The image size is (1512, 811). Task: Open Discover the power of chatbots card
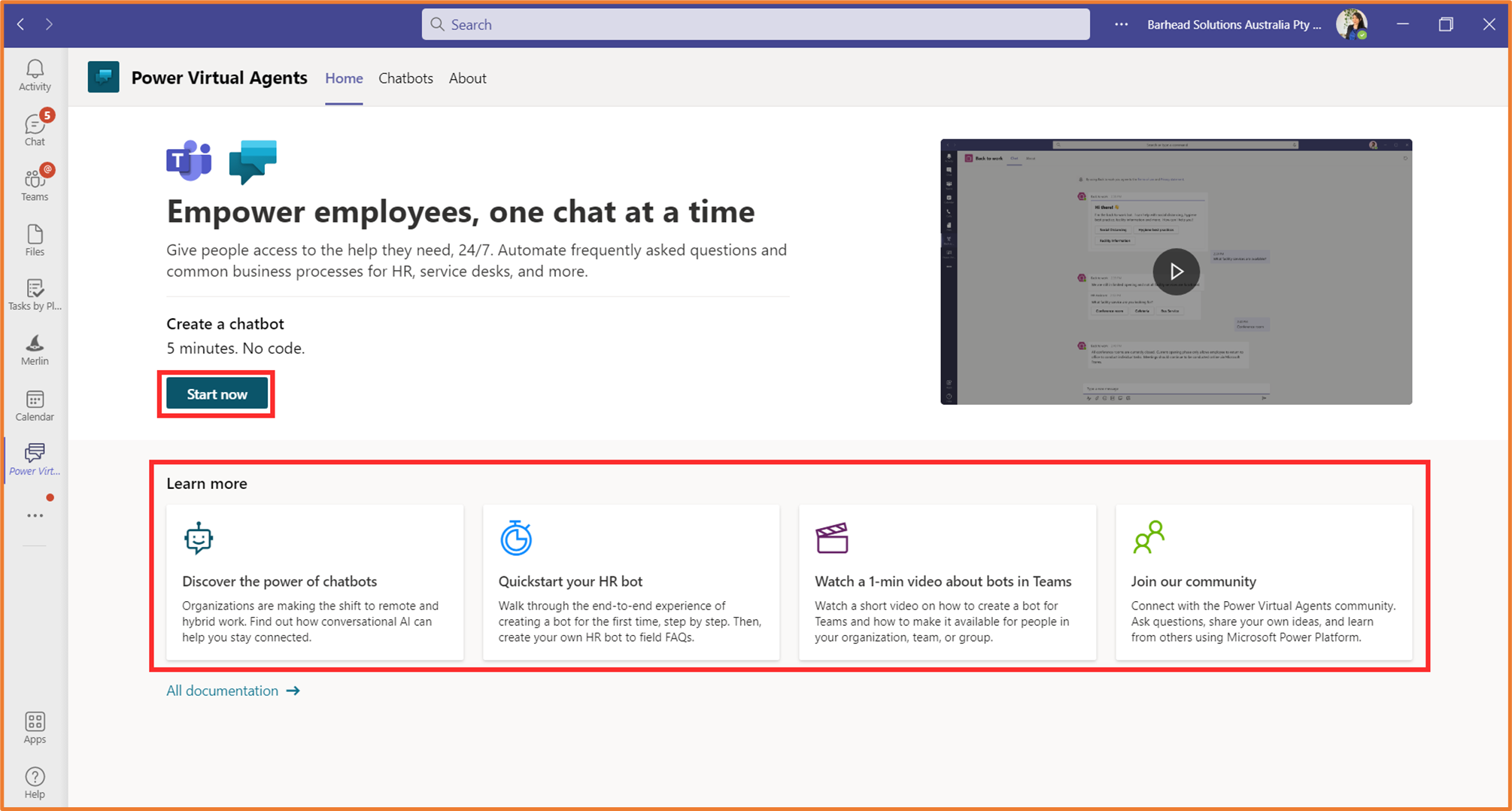pyautogui.click(x=315, y=582)
